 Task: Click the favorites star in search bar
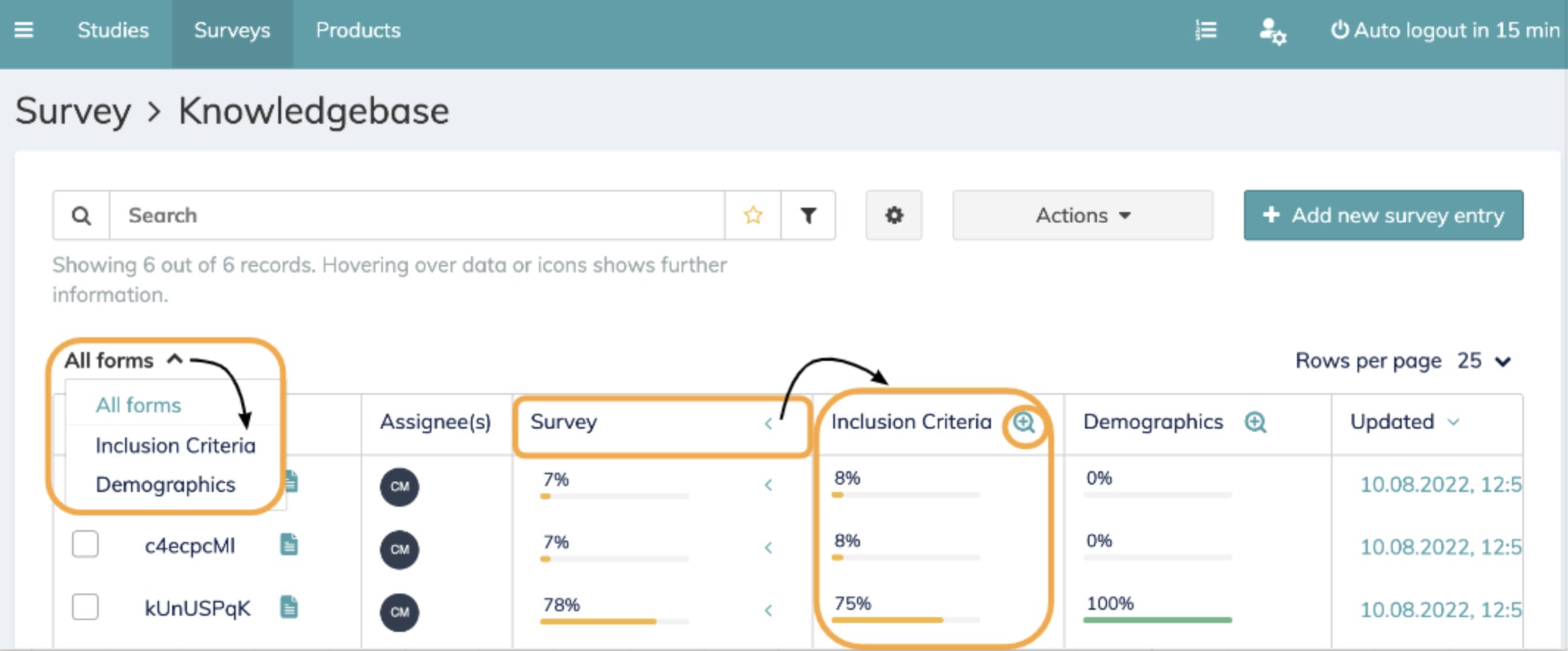click(752, 215)
